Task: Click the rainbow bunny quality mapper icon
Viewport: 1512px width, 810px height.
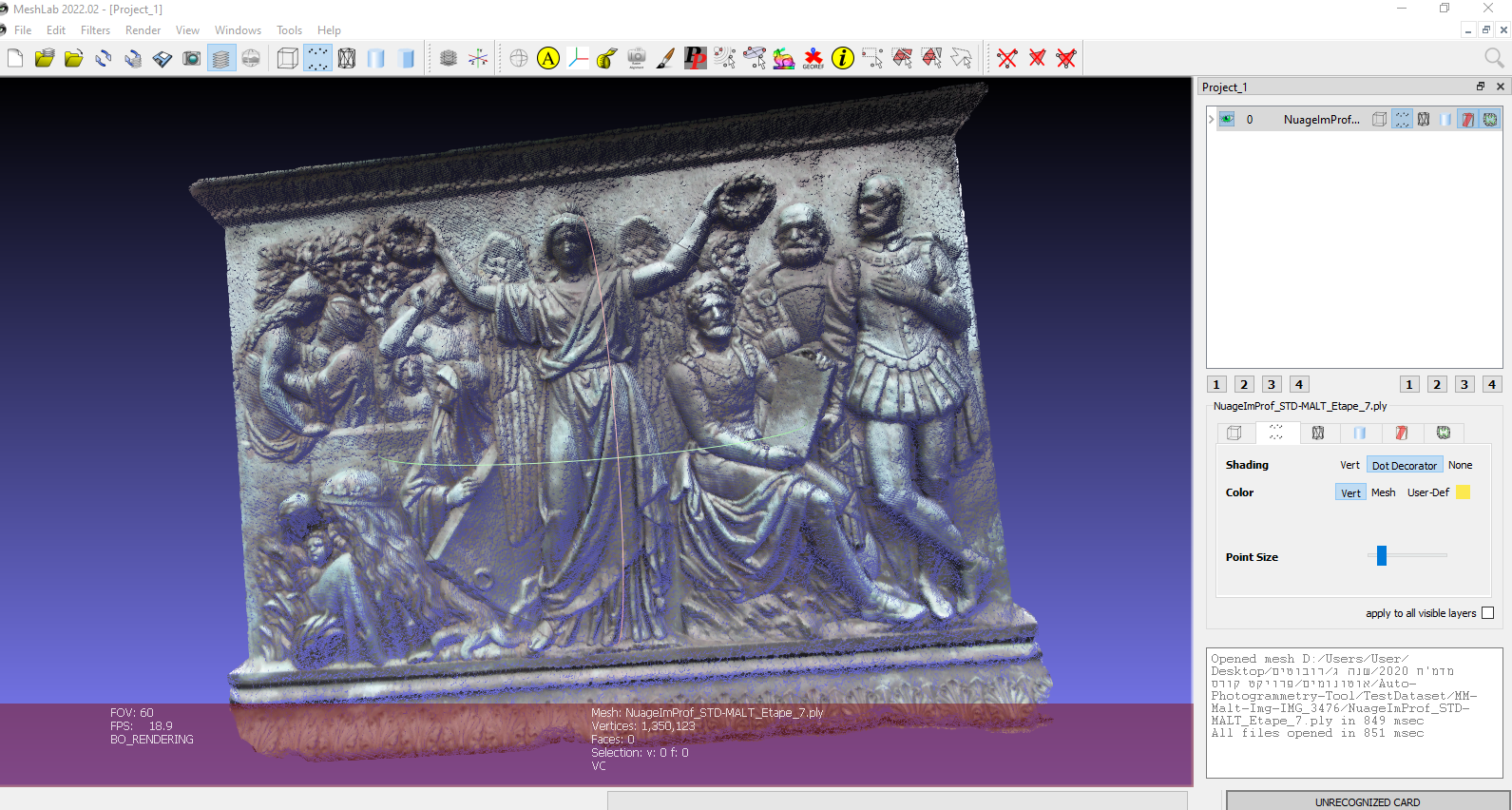Action: [x=784, y=59]
